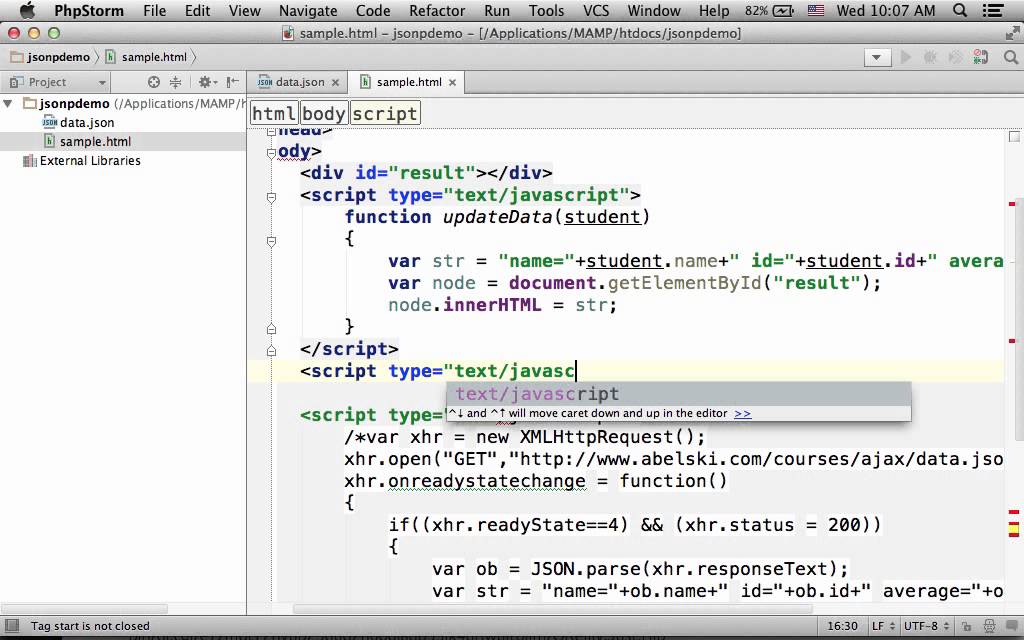Screen dimensions: 1024x640
Task: Select sample.html in project tree
Action: coord(87,142)
